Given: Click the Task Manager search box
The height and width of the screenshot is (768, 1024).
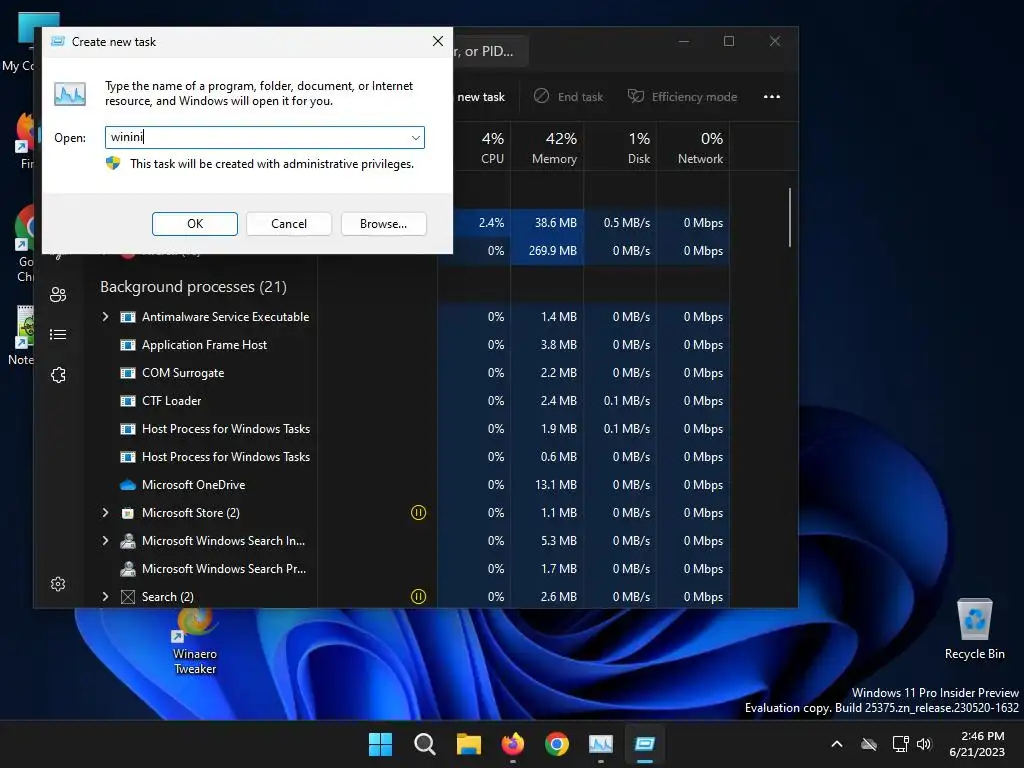Looking at the screenshot, I should point(490,51).
